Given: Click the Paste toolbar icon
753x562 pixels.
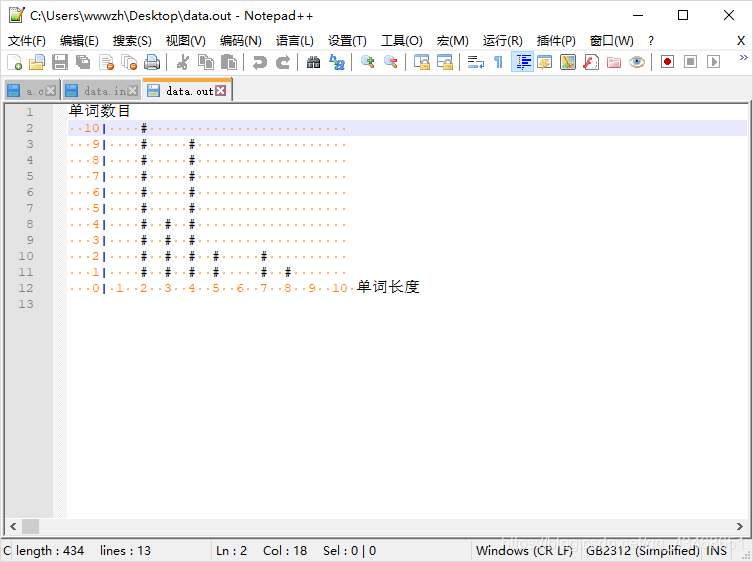Looking at the screenshot, I should (x=229, y=62).
